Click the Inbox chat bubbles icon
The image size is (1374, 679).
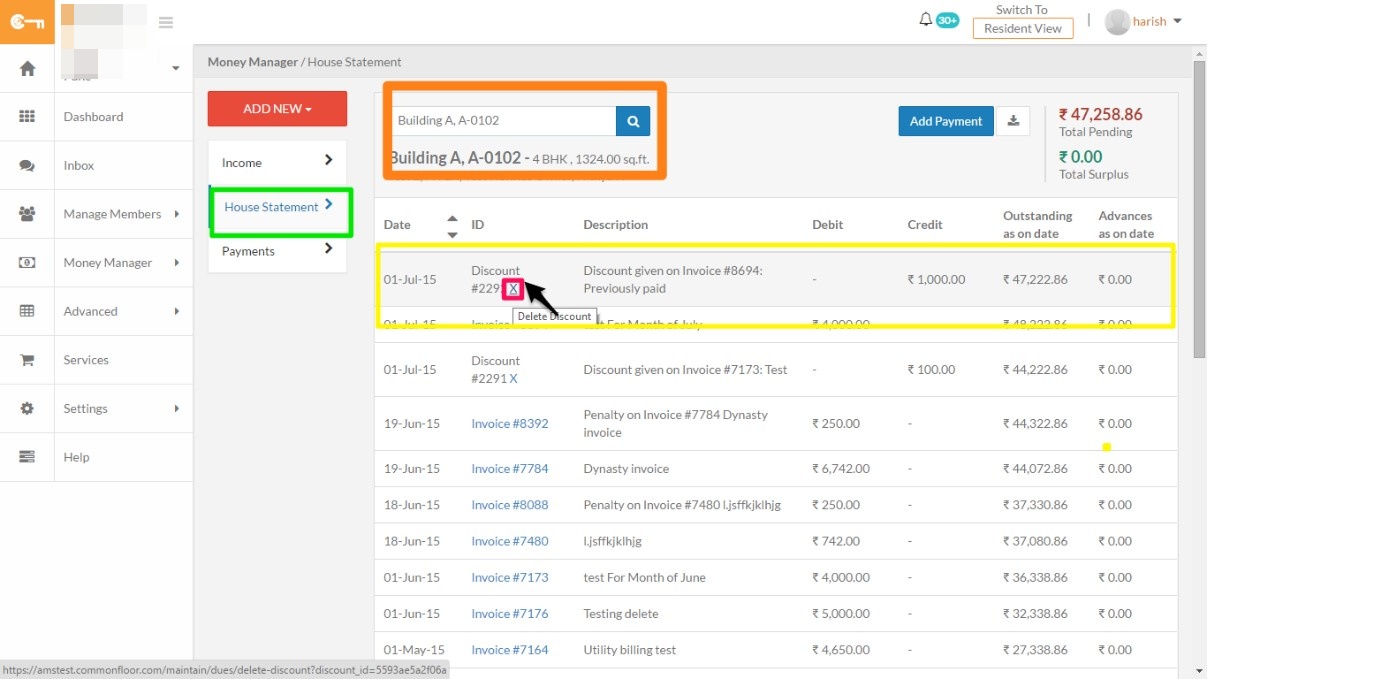point(27,166)
